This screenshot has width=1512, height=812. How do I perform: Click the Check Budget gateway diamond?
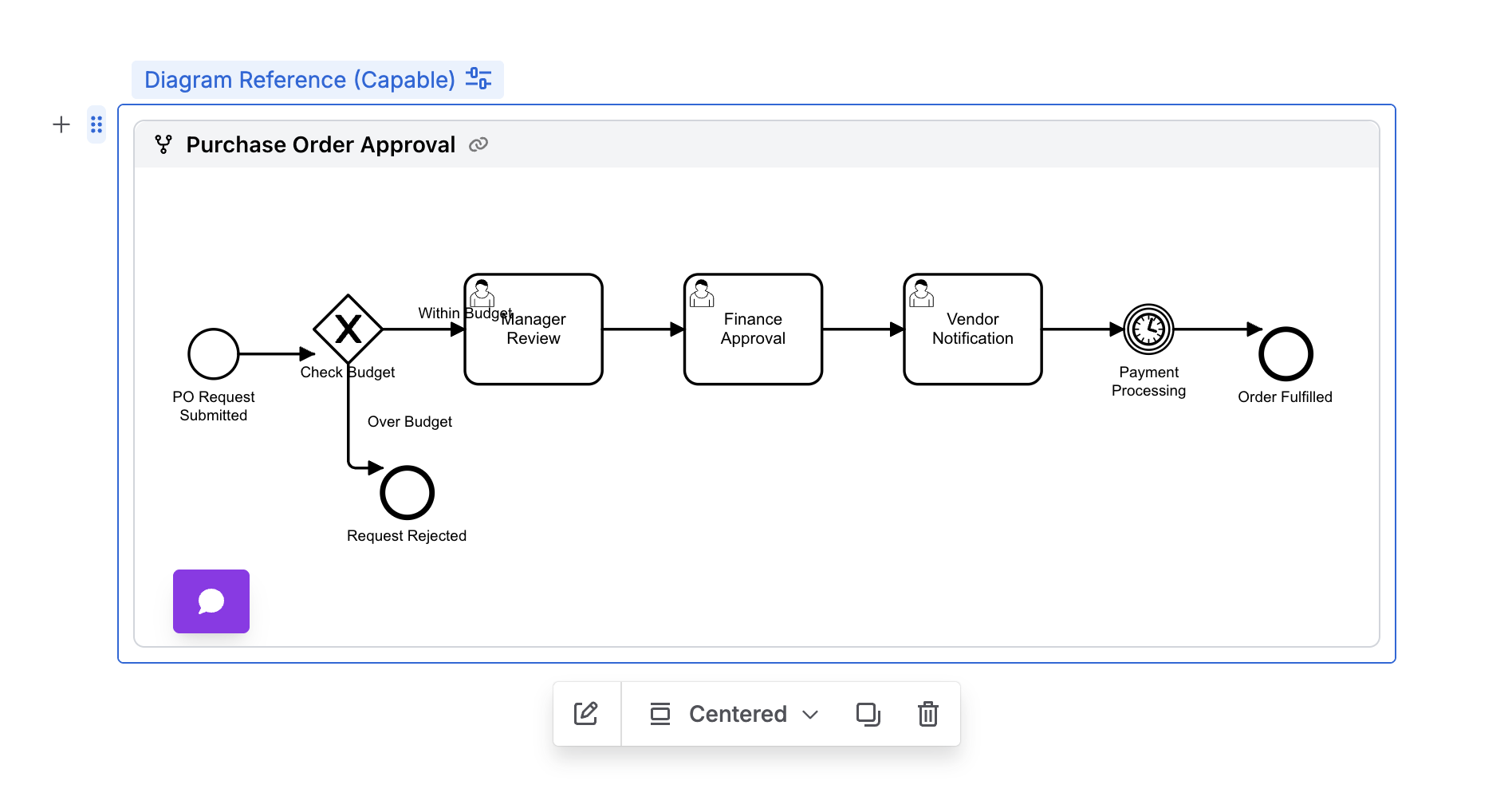[348, 329]
